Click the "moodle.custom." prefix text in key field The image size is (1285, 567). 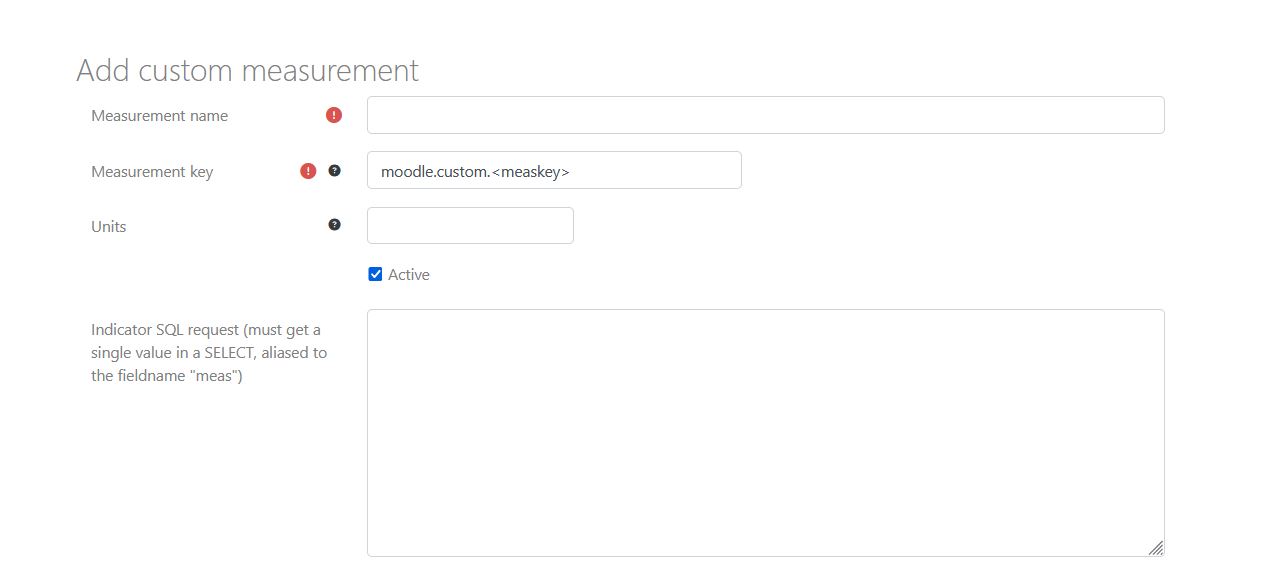coord(435,172)
